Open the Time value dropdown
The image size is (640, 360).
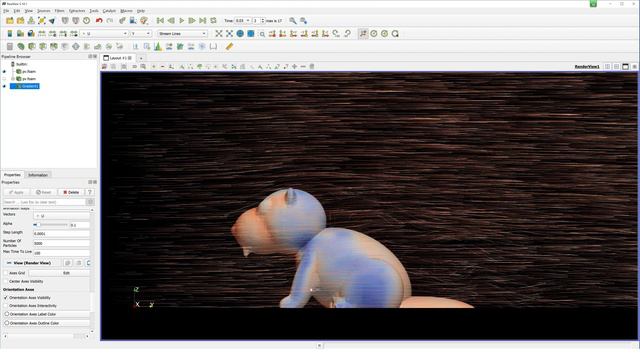pyautogui.click(x=242, y=20)
